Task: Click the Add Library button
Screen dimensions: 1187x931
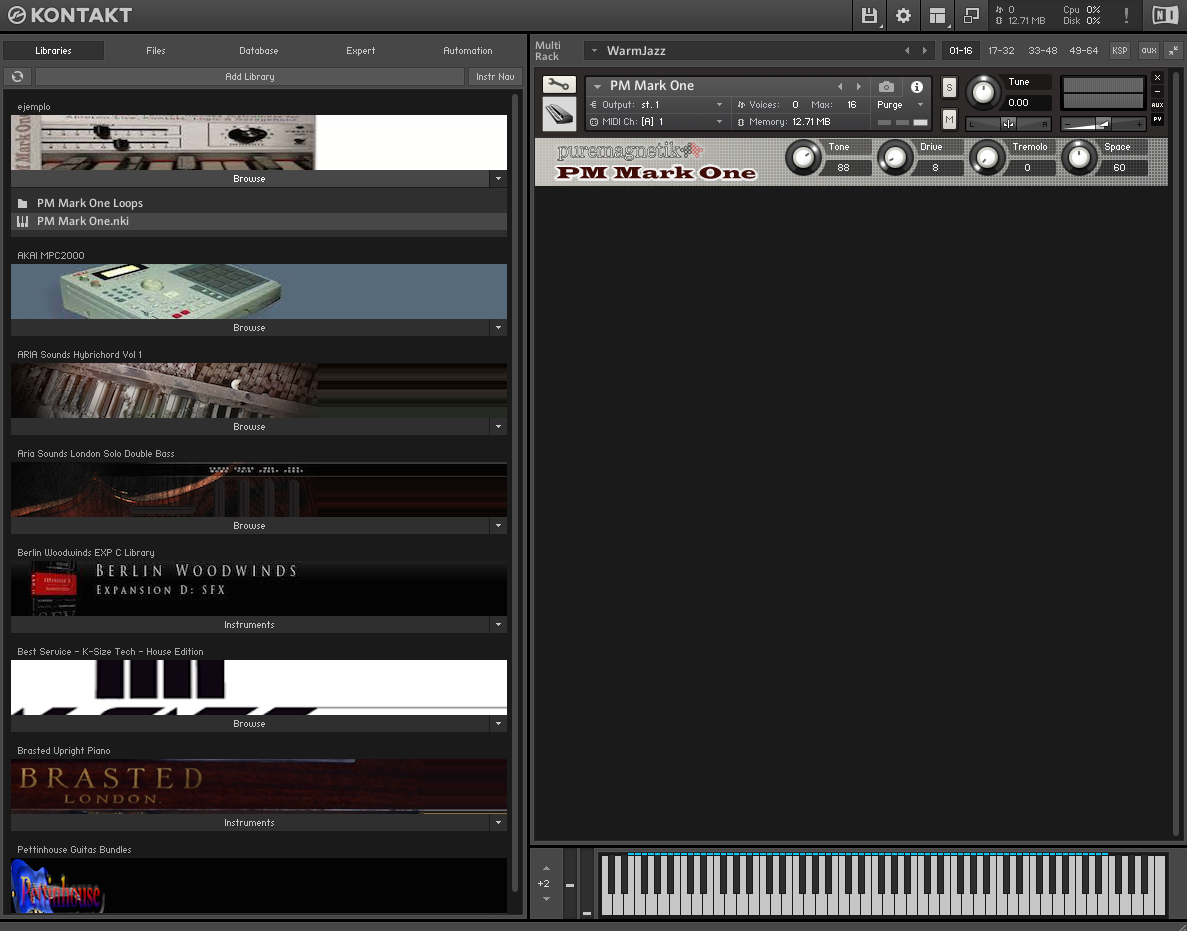Action: click(x=250, y=76)
